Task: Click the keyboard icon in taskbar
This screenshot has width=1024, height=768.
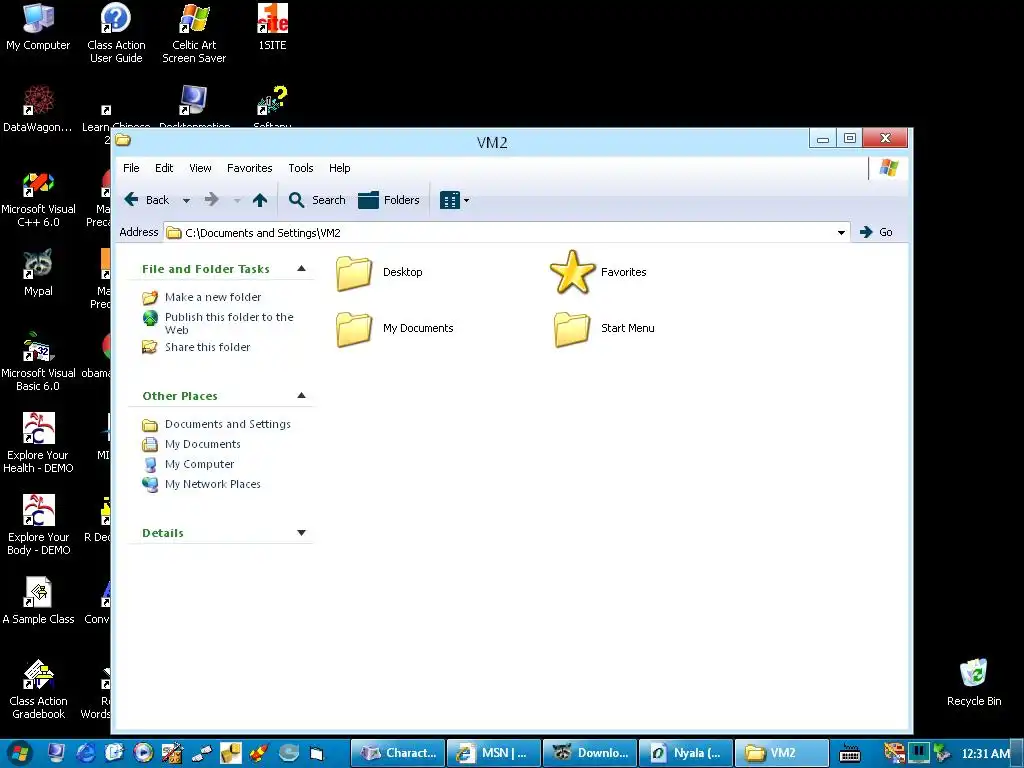Action: tap(850, 754)
